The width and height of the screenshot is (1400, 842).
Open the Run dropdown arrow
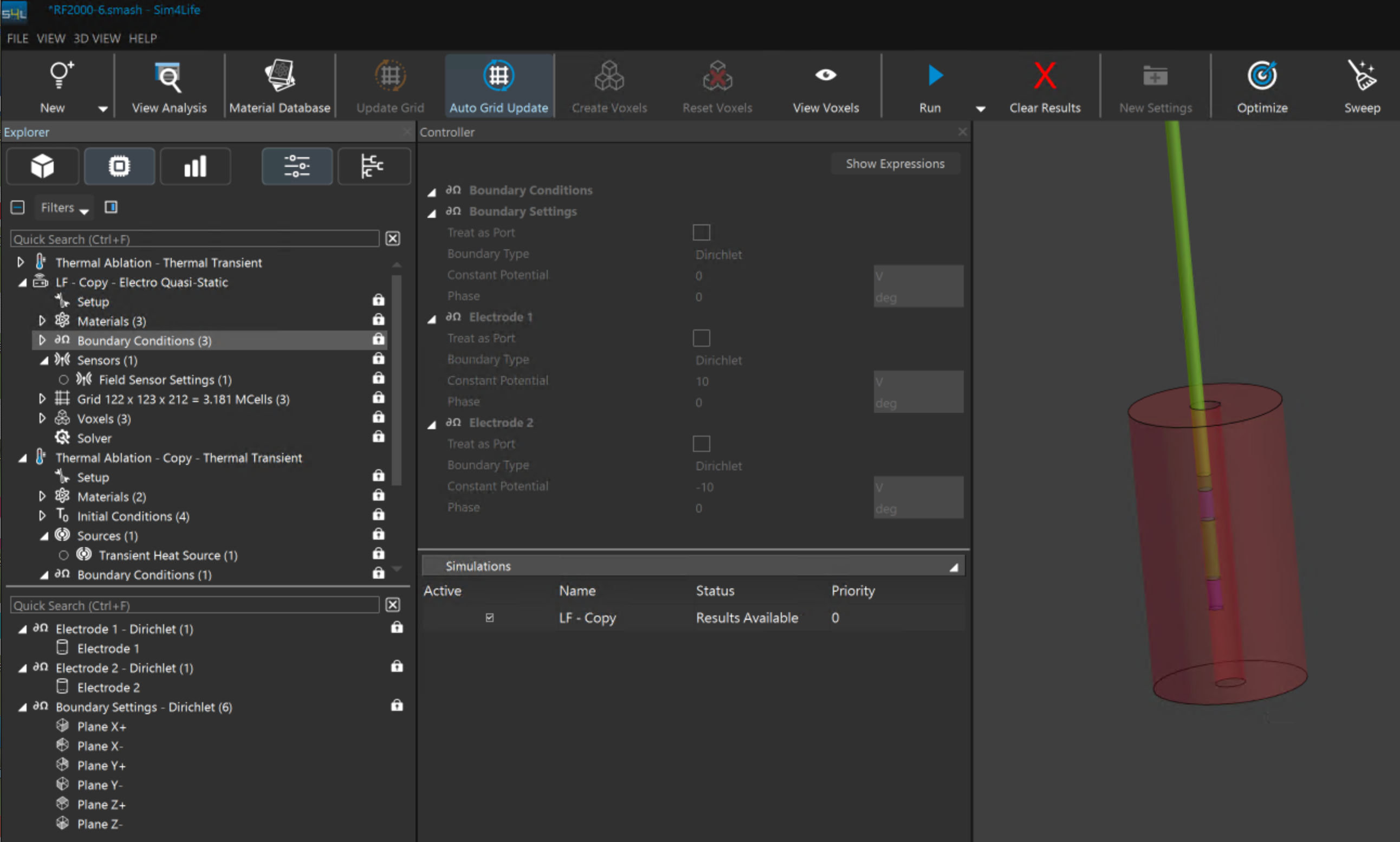pyautogui.click(x=980, y=108)
